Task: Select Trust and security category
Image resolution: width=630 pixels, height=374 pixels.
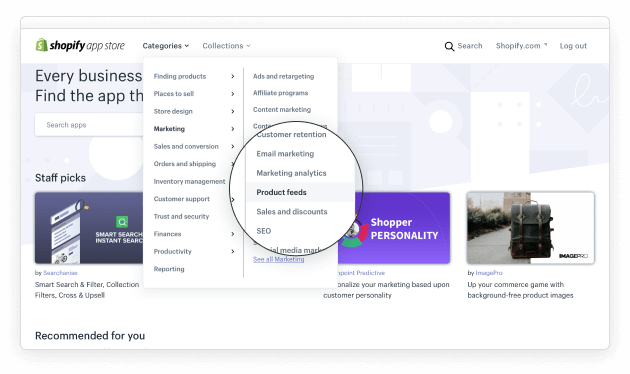Action: 181,216
